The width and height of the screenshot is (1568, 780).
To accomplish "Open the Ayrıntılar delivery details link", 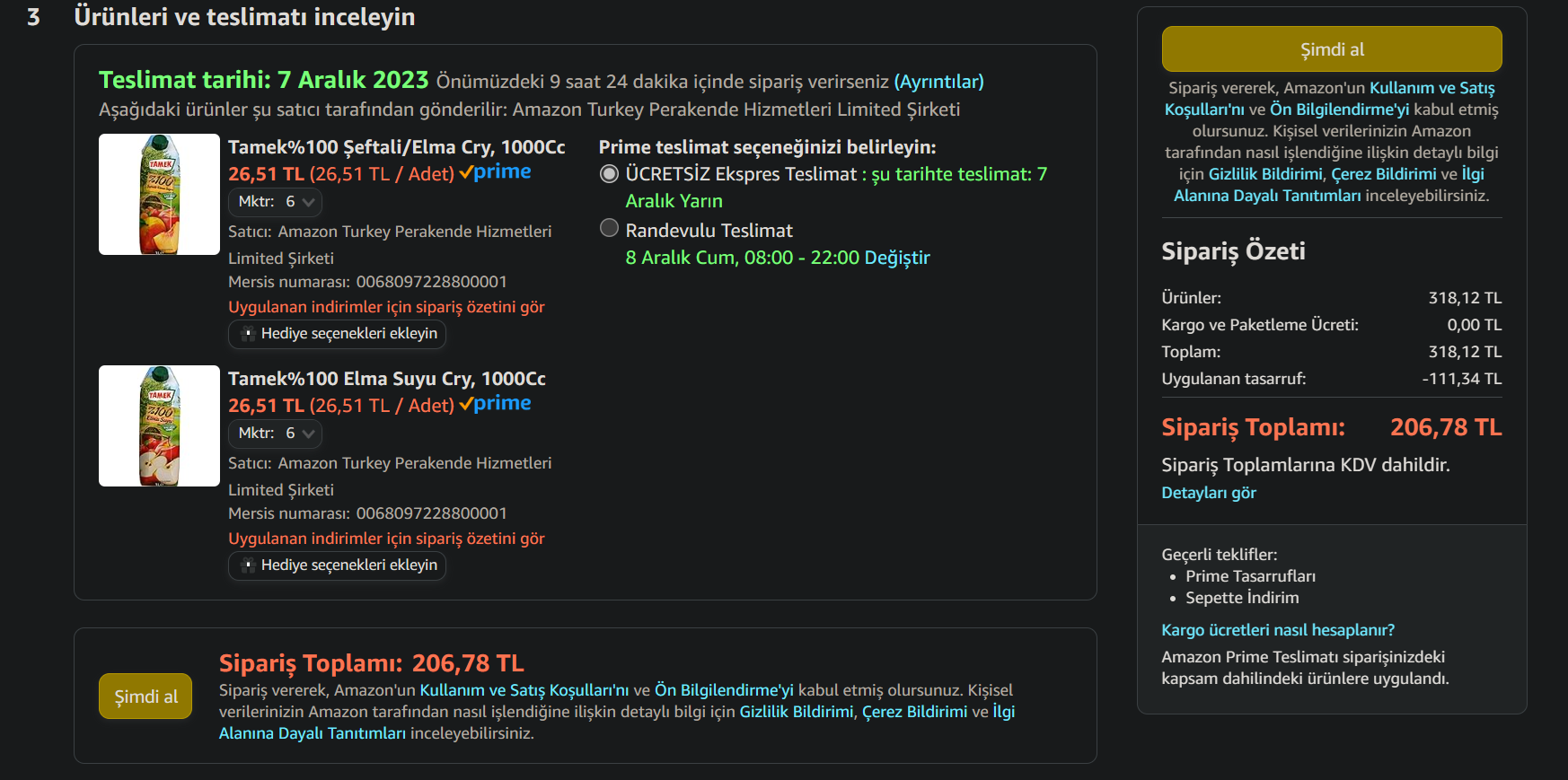I will (938, 82).
